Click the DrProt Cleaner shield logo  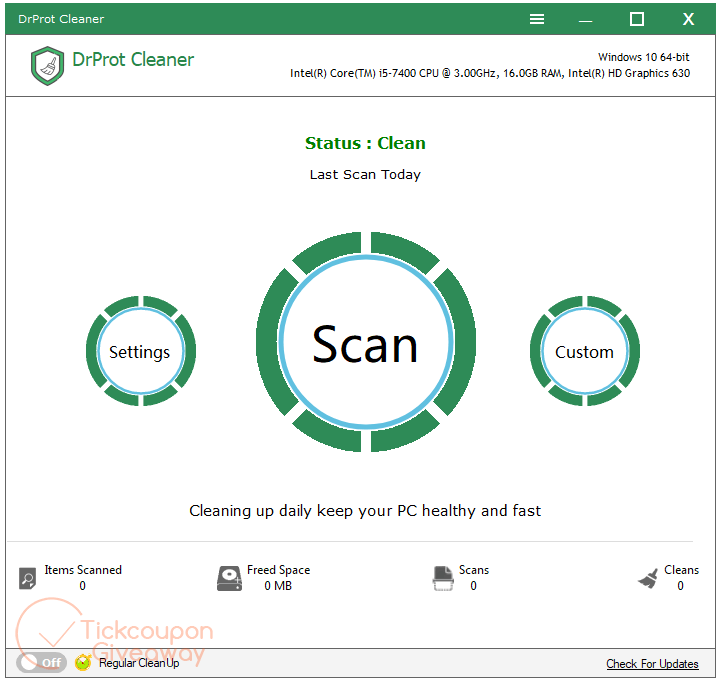pos(47,66)
